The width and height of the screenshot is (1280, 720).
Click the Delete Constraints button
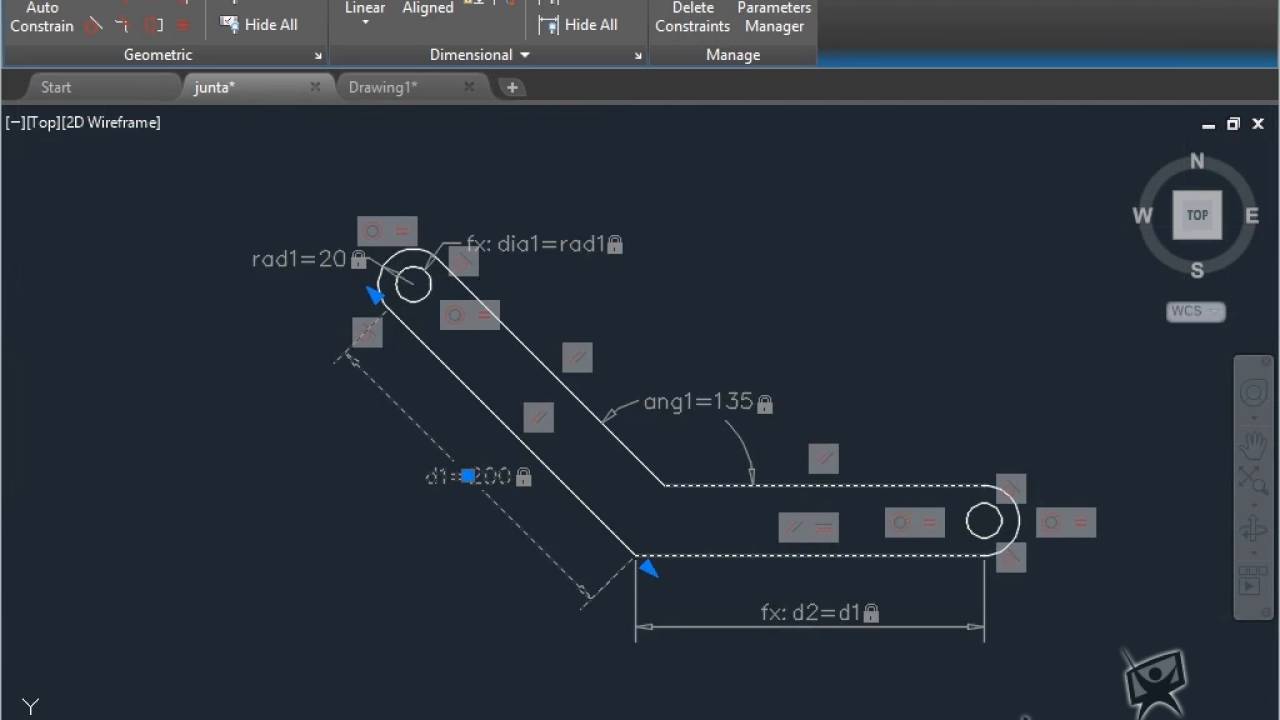coord(692,17)
